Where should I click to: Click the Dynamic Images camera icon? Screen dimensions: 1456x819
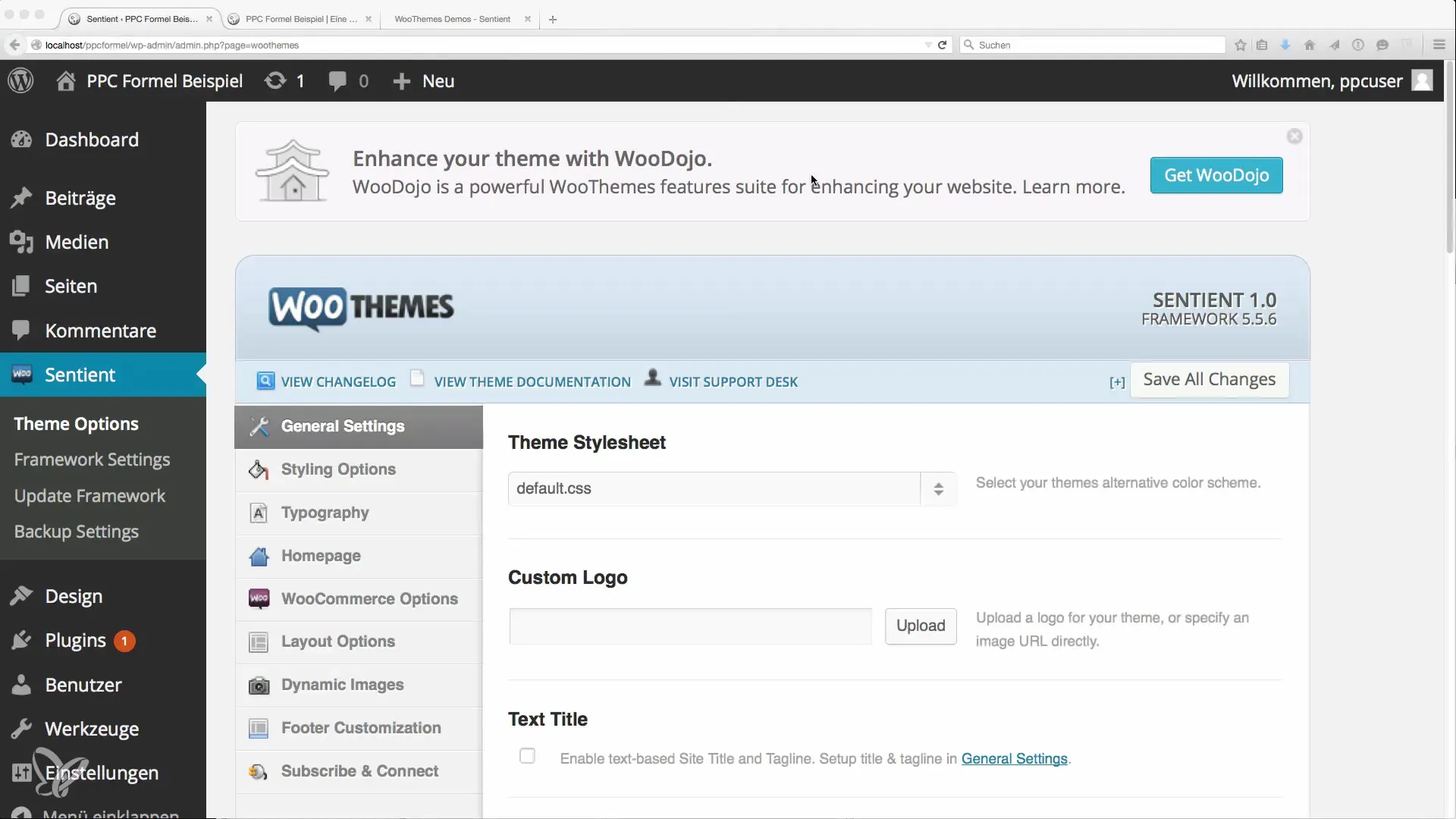(x=259, y=686)
